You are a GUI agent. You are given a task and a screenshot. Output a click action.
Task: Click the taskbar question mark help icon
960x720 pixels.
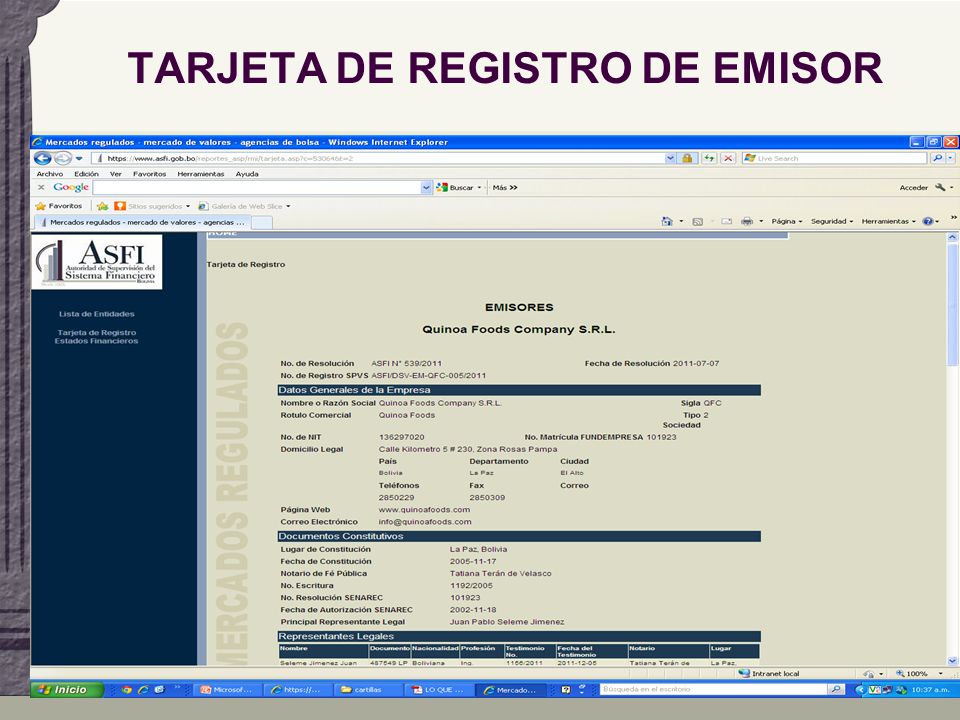click(x=566, y=689)
